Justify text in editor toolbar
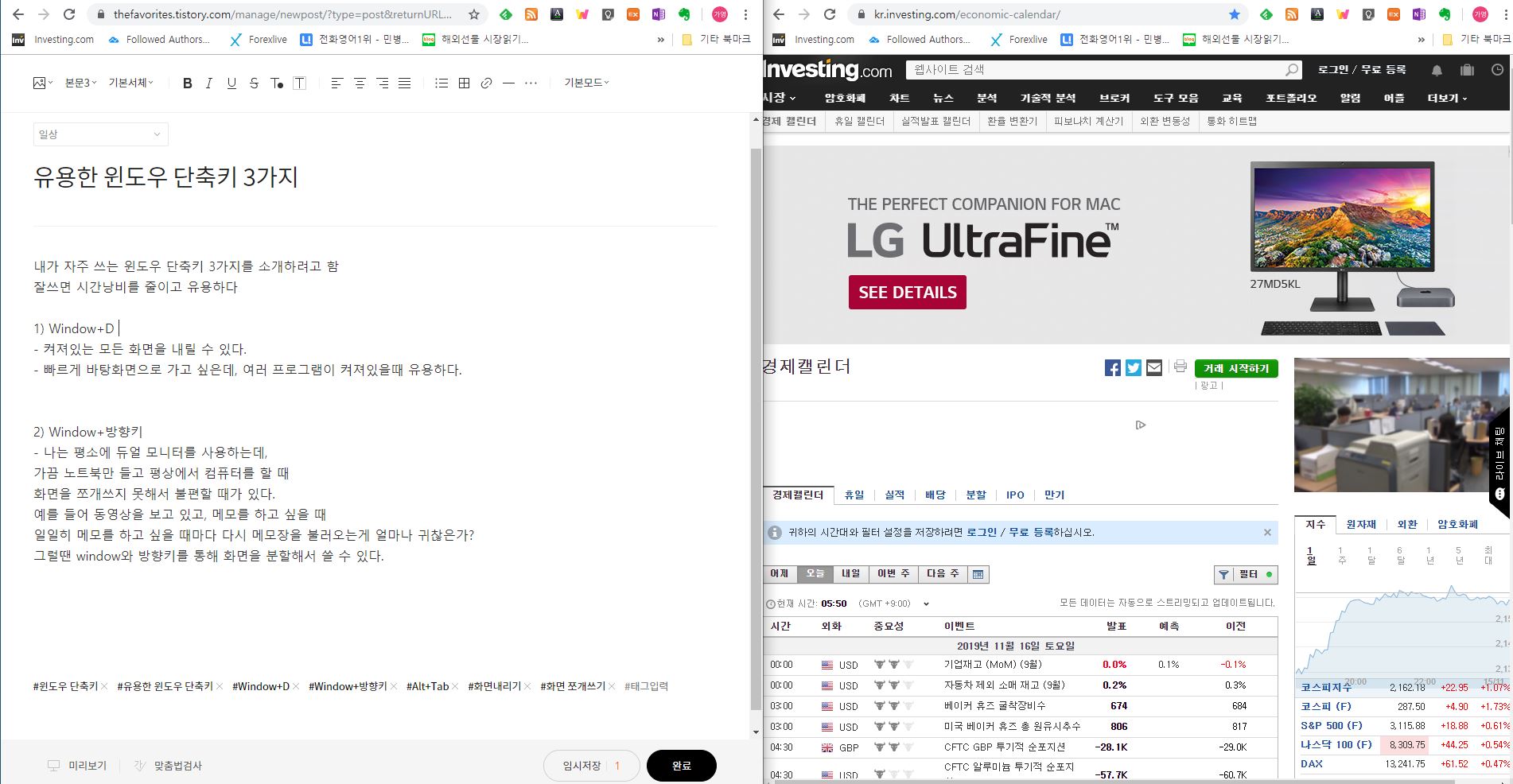Image resolution: width=1513 pixels, height=784 pixels. pyautogui.click(x=405, y=83)
